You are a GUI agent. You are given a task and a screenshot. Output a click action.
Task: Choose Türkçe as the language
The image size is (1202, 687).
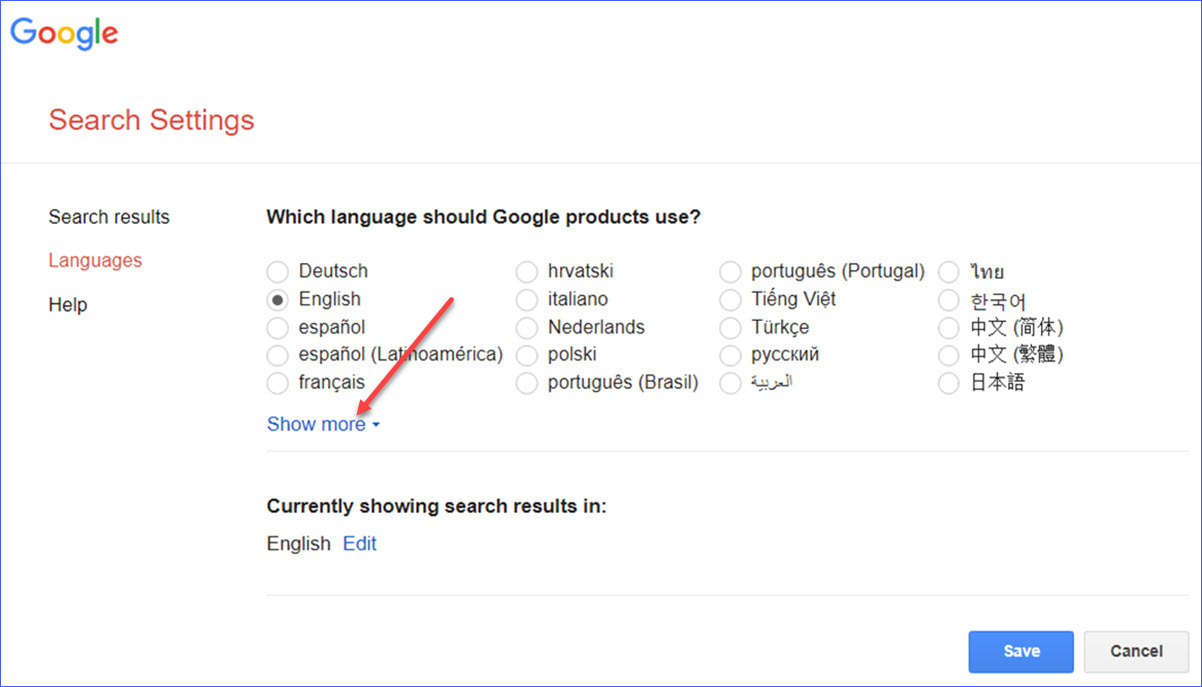tap(730, 327)
